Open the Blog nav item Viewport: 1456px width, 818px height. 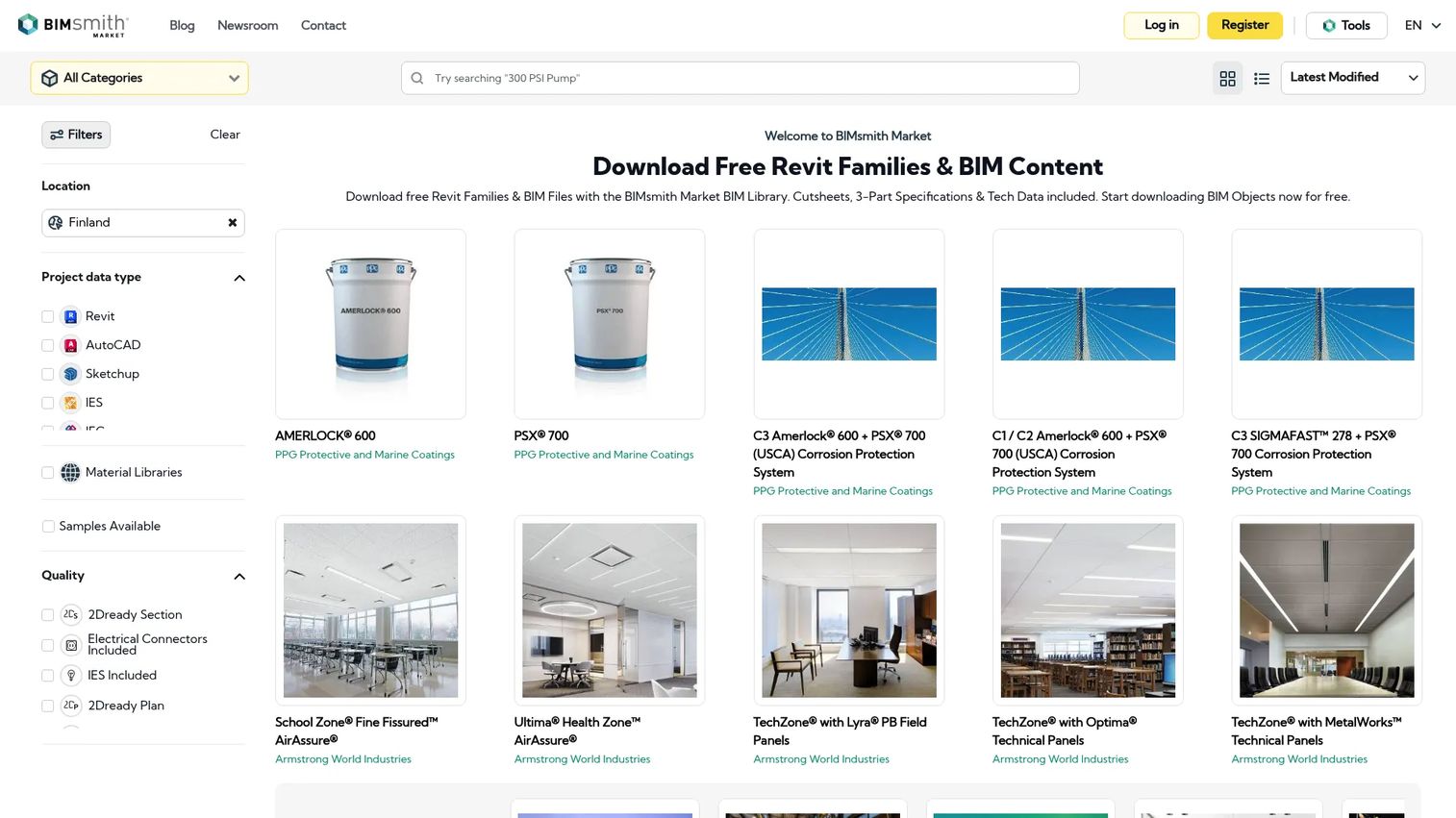(182, 25)
